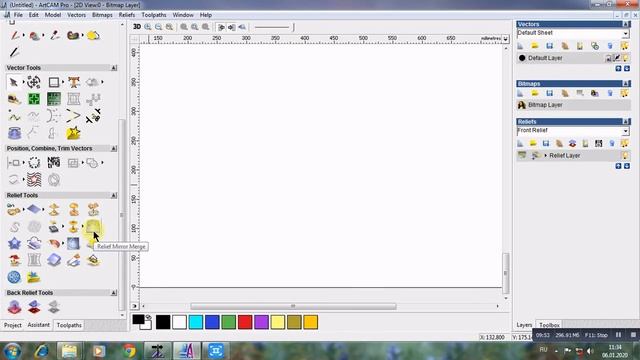The height and width of the screenshot is (360, 640).
Task: Click the blue star relief tool
Action: pyautogui.click(x=14, y=244)
